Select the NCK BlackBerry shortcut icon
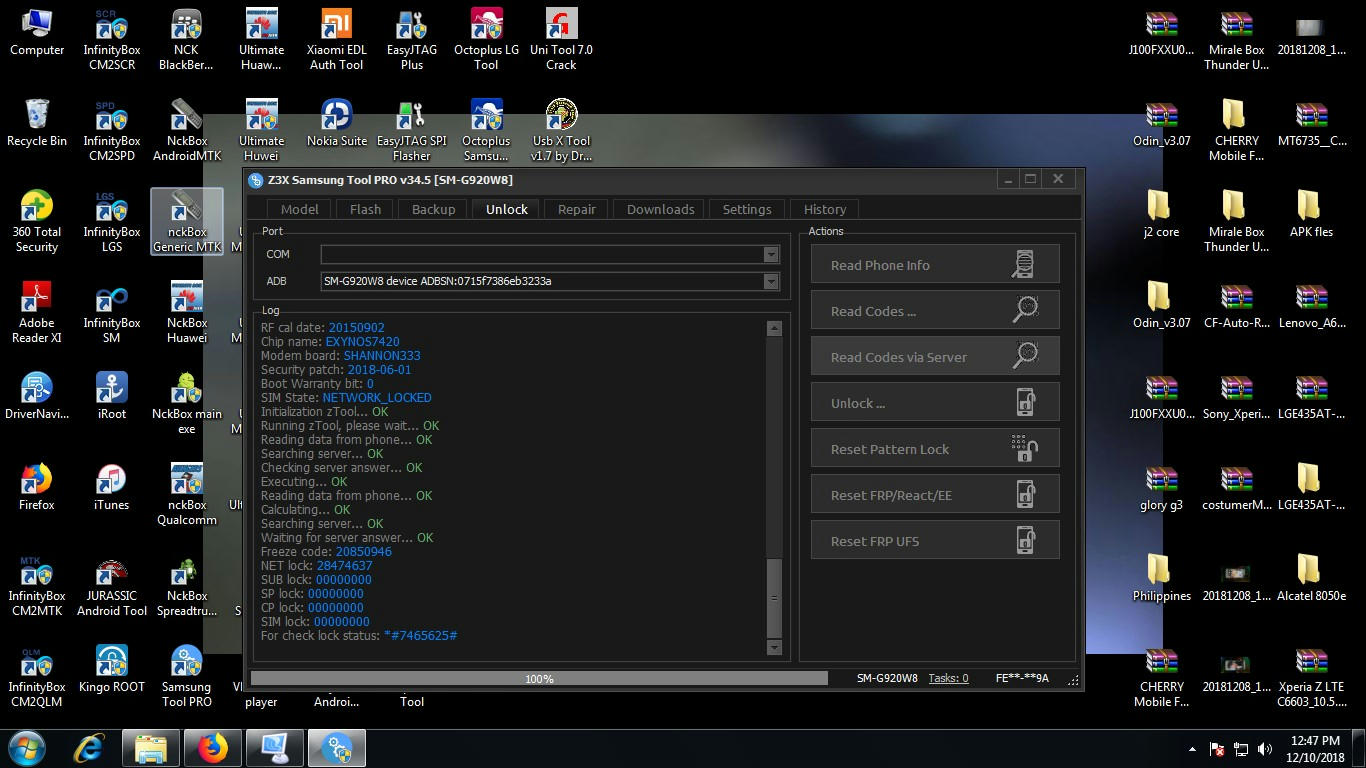 pyautogui.click(x=186, y=40)
